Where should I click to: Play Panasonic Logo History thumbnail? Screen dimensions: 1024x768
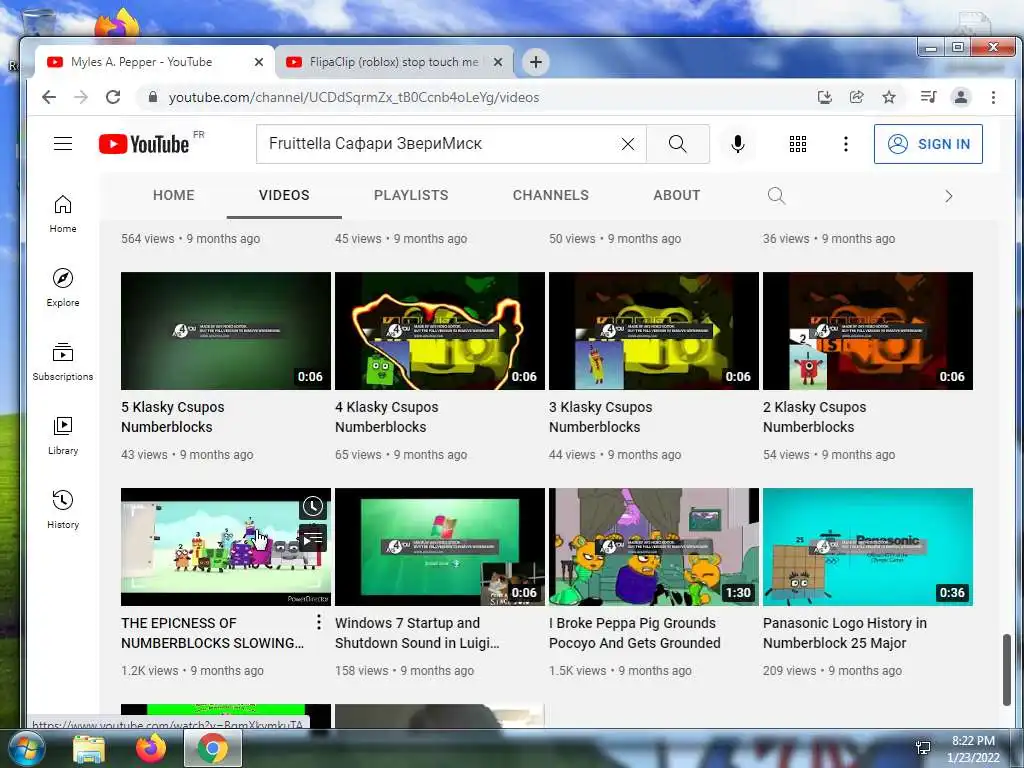coord(868,547)
